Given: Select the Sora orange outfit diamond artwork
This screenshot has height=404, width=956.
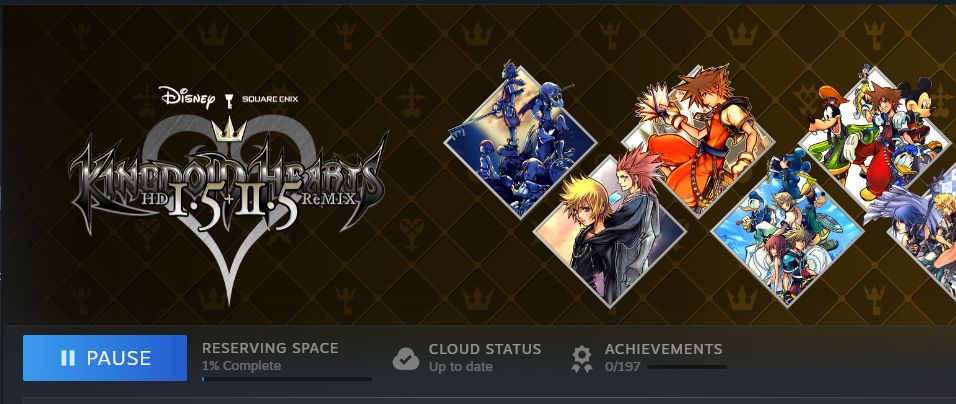Looking at the screenshot, I should (x=698, y=141).
